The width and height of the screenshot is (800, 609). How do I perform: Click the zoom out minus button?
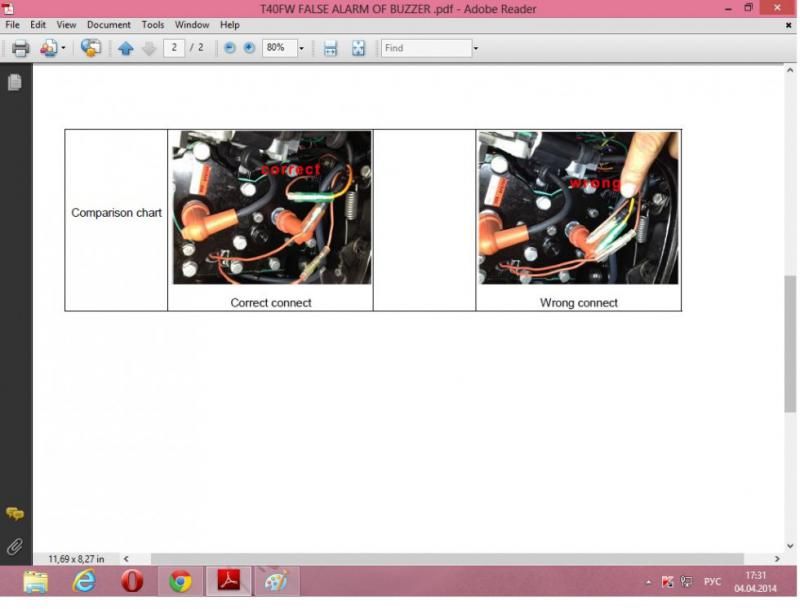pyautogui.click(x=230, y=48)
